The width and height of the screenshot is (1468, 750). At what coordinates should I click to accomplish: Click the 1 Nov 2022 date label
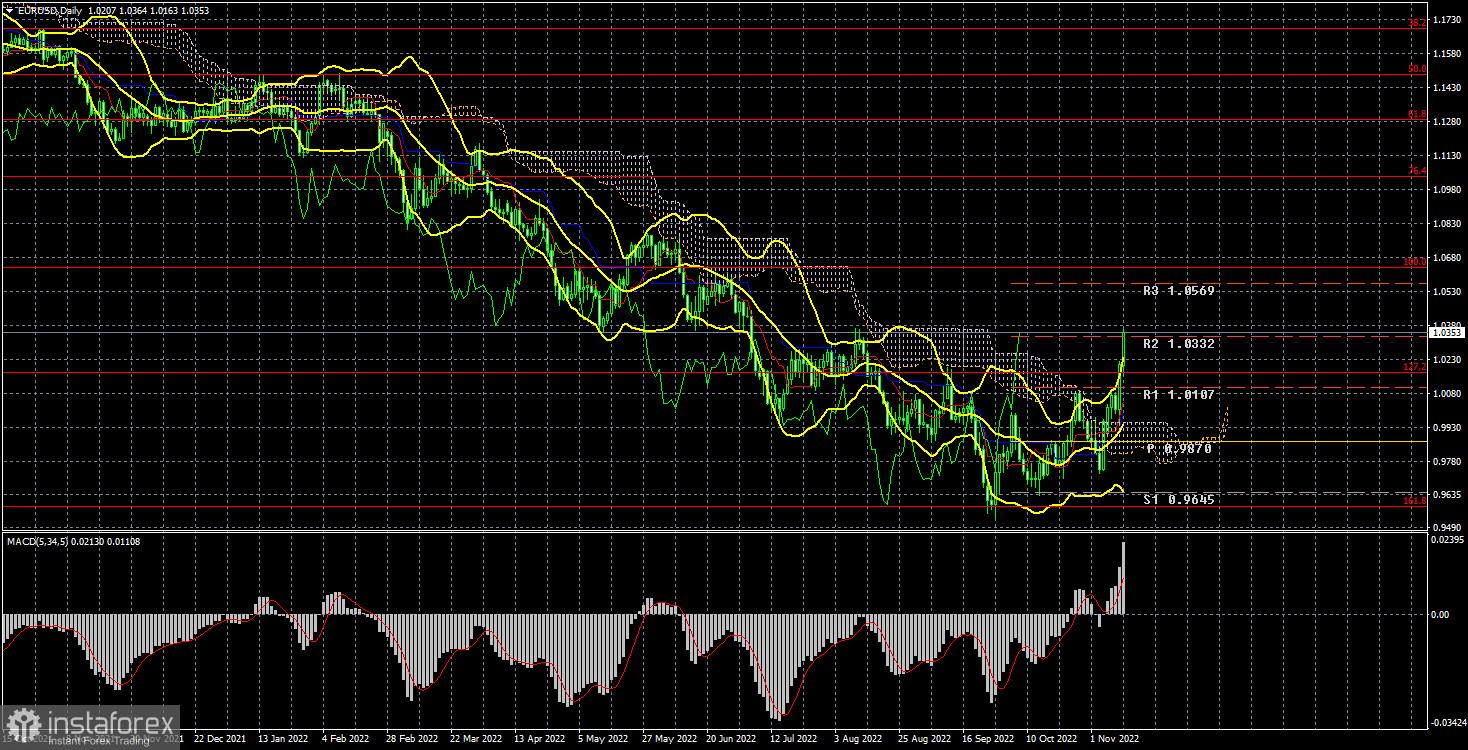[x=1114, y=739]
